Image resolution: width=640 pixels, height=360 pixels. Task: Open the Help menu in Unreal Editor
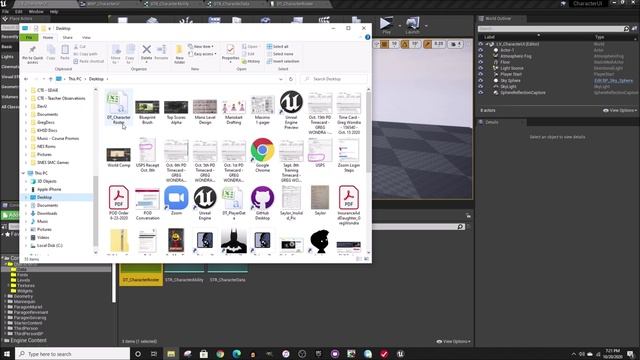click(x=54, y=12)
